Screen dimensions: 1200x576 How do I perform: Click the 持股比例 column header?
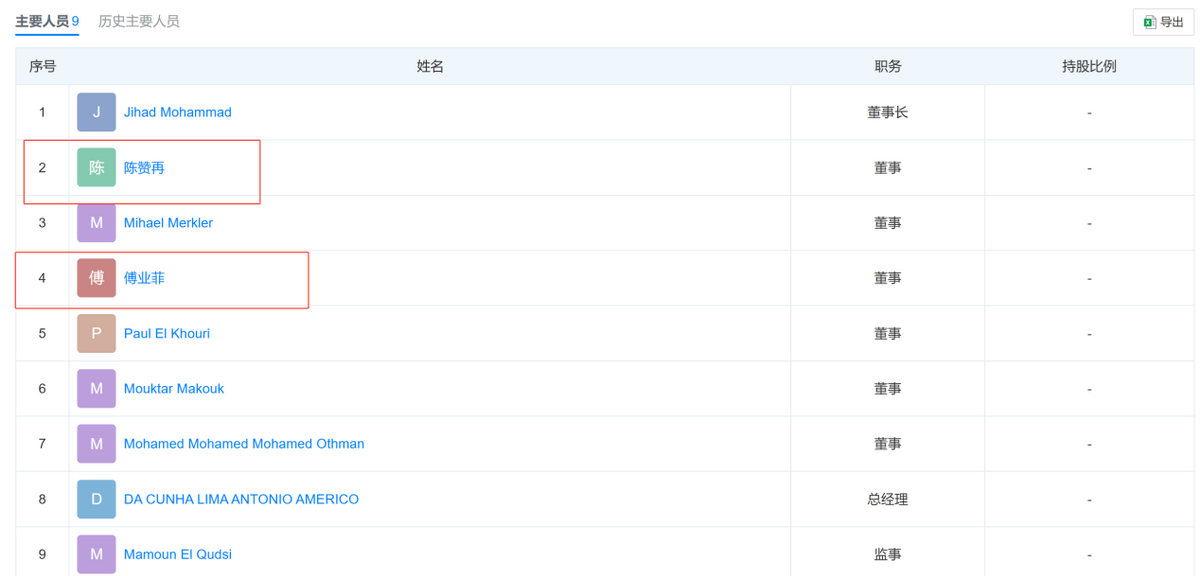click(1089, 66)
